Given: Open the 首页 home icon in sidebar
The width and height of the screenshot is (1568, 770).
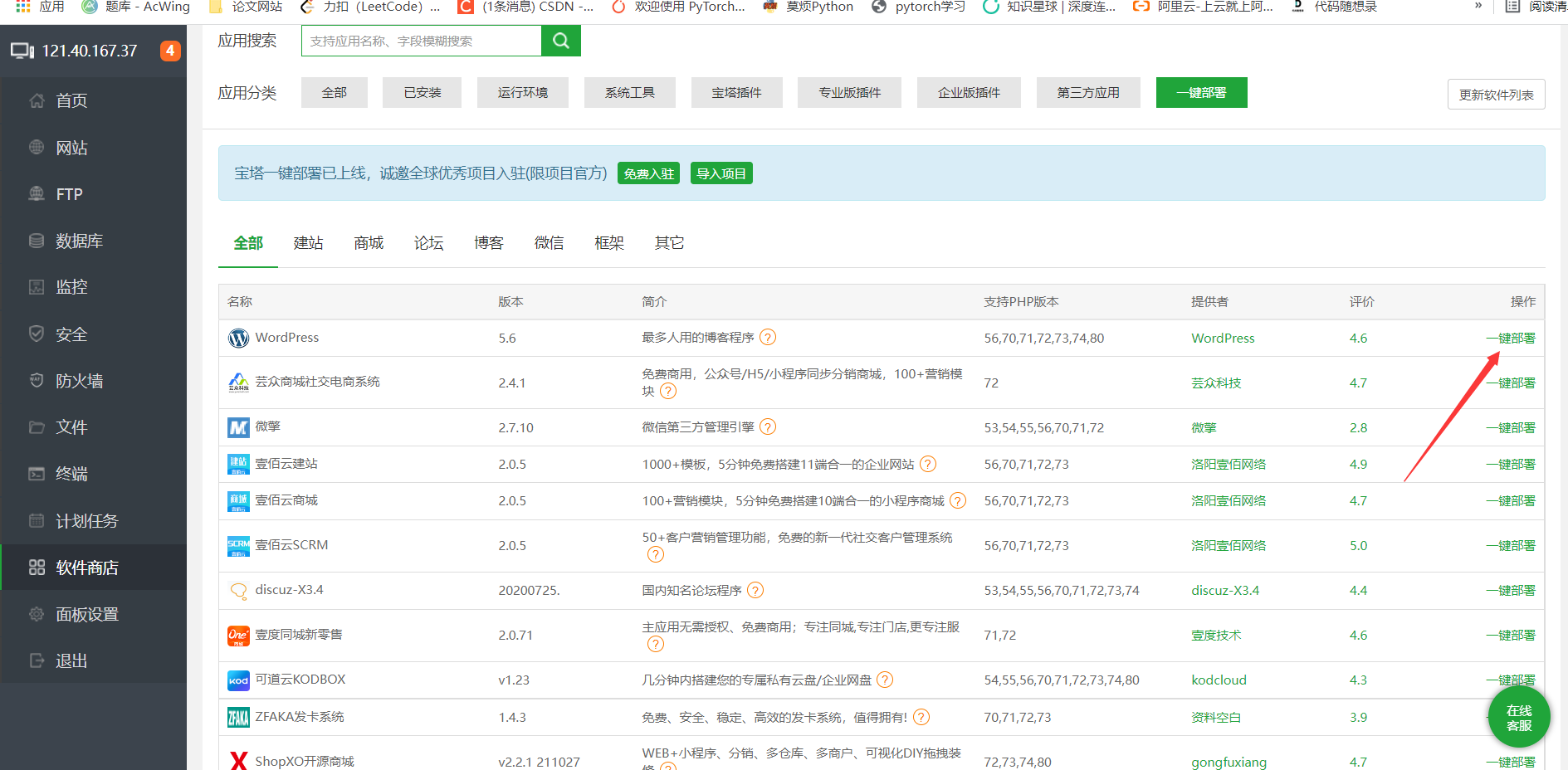Looking at the screenshot, I should (37, 100).
